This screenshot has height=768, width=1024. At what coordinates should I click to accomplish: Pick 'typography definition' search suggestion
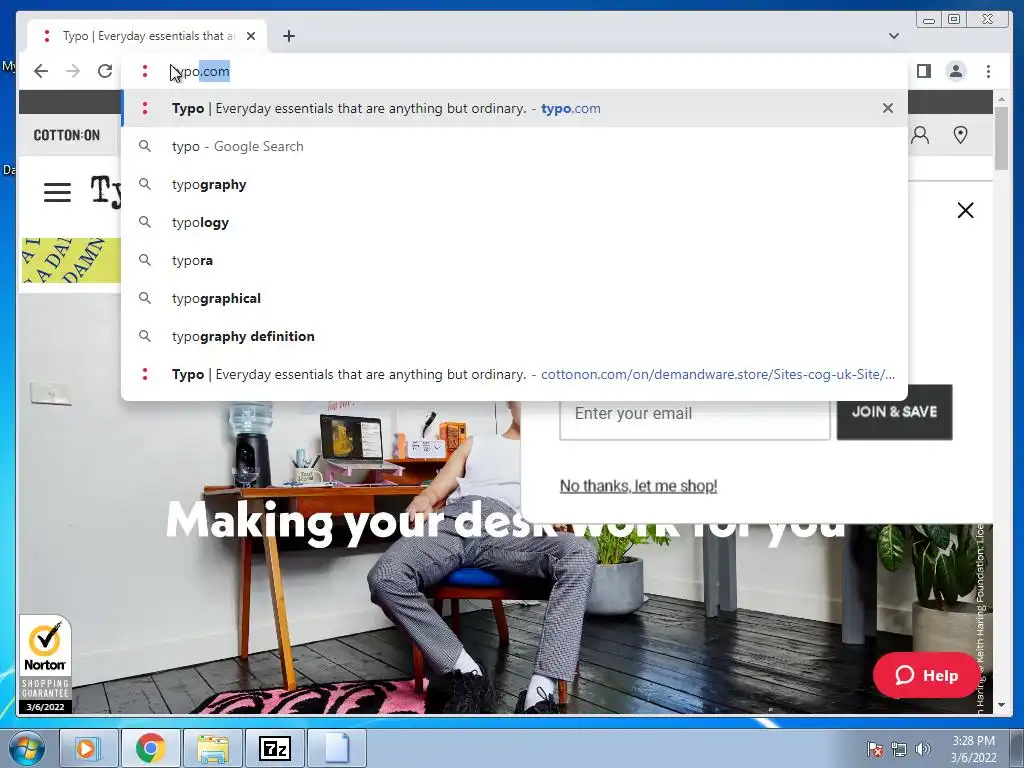(x=514, y=336)
